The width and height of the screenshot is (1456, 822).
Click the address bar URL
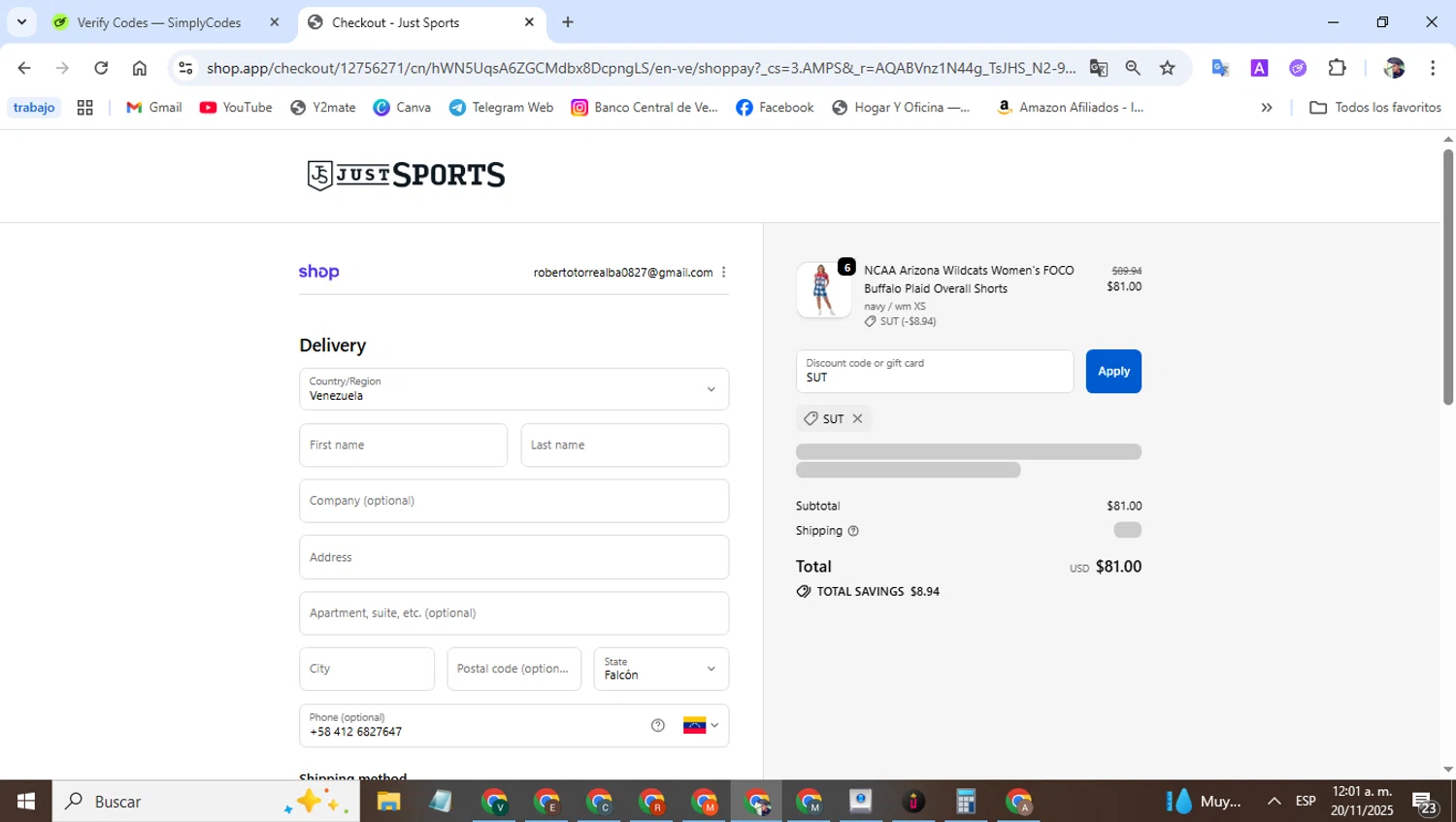(x=641, y=68)
